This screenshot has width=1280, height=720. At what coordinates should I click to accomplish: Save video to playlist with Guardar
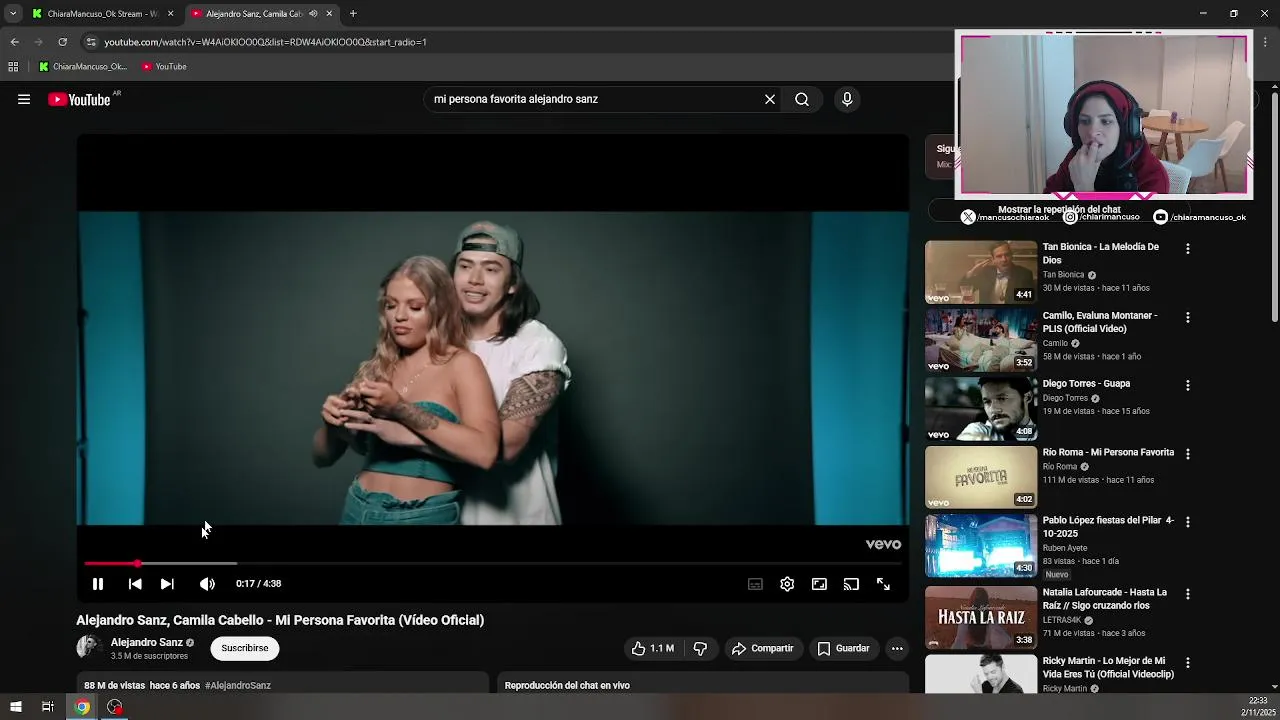pos(843,648)
